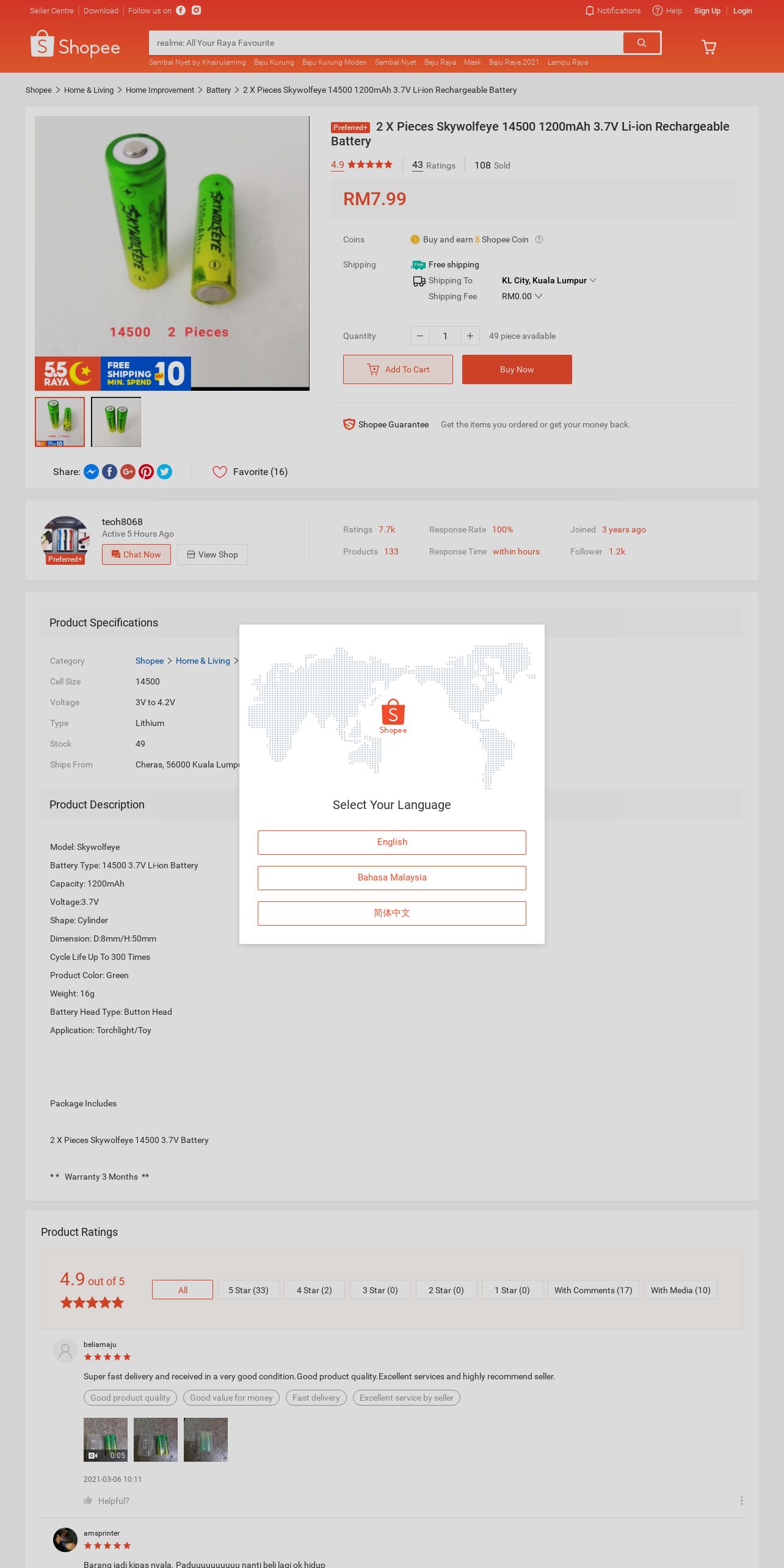Open third review photo from beliamaju
This screenshot has width=784, height=1568.
tap(206, 1440)
